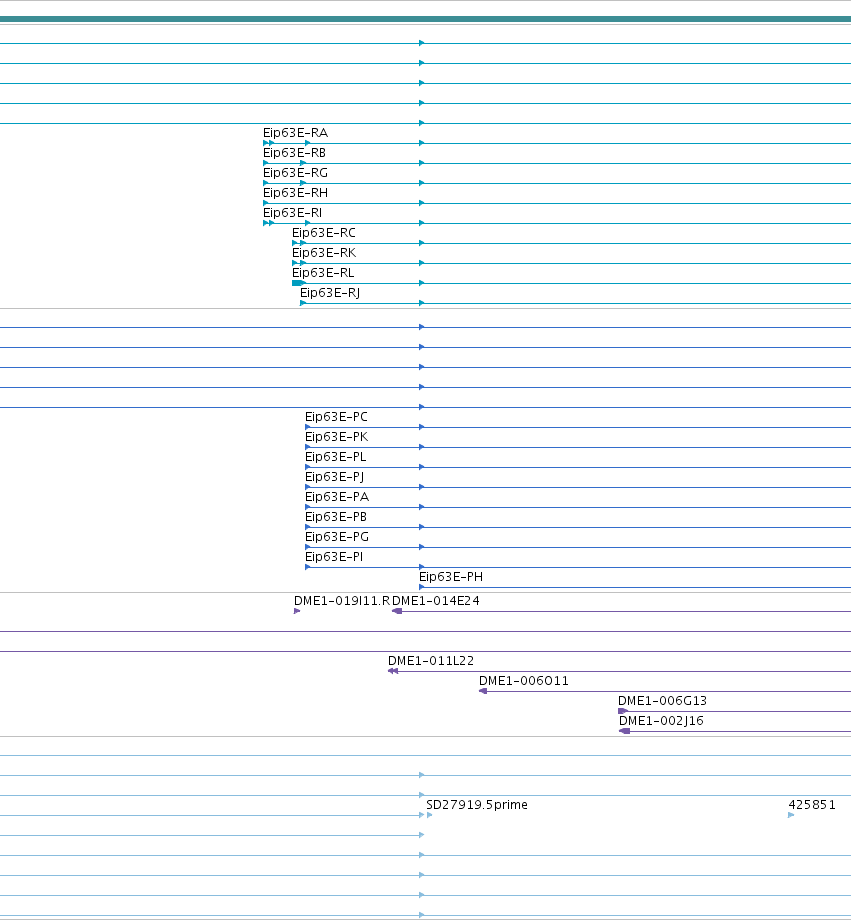Image resolution: width=851 pixels, height=920 pixels.
Task: Click the thick teal bar at top
Action: pos(426,19)
